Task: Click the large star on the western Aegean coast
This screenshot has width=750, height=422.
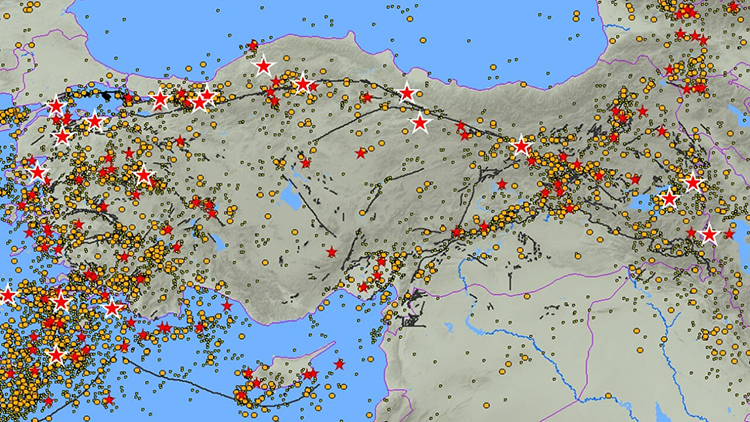Action: [37, 172]
